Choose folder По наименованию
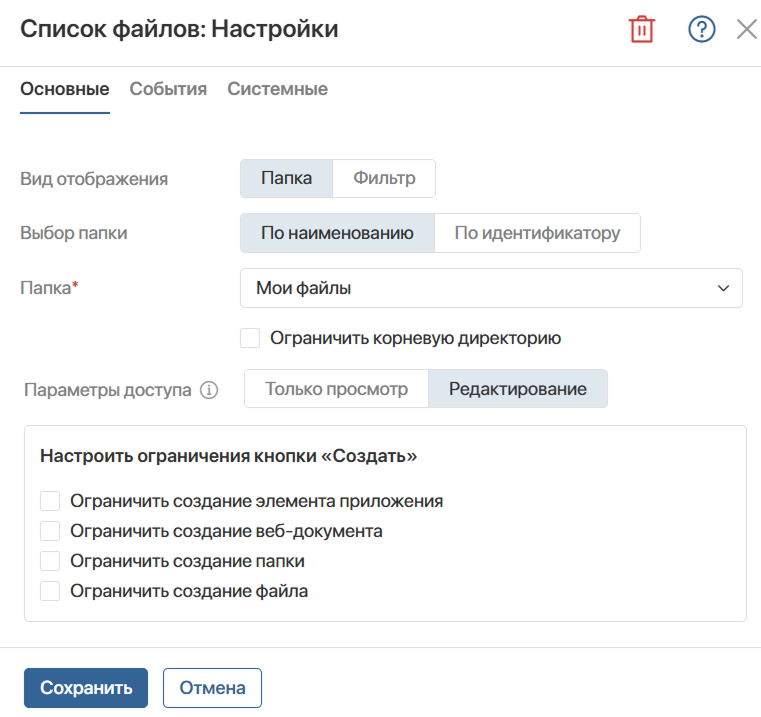Image resolution: width=761 pixels, height=717 pixels. click(x=337, y=233)
